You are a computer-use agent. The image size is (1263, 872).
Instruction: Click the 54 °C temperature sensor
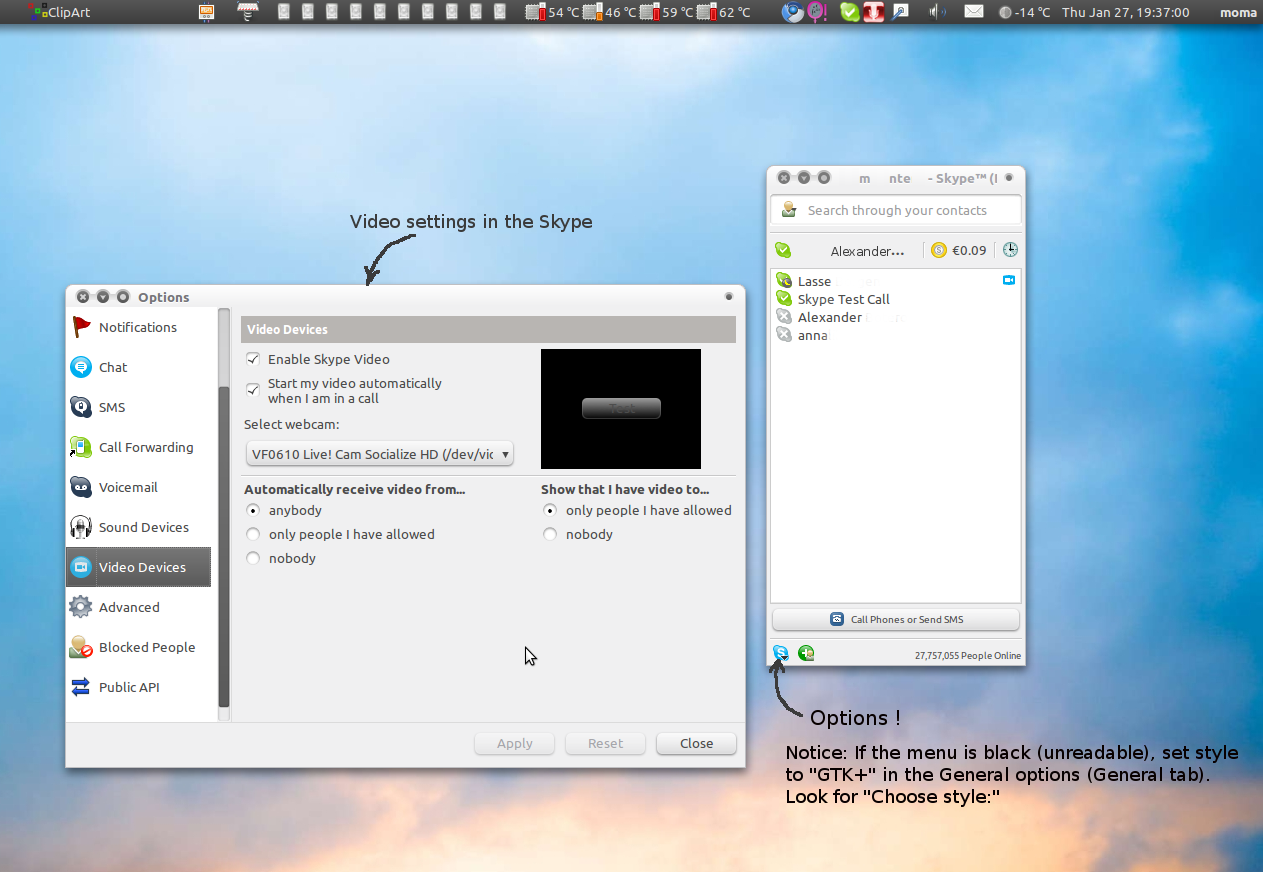553,12
